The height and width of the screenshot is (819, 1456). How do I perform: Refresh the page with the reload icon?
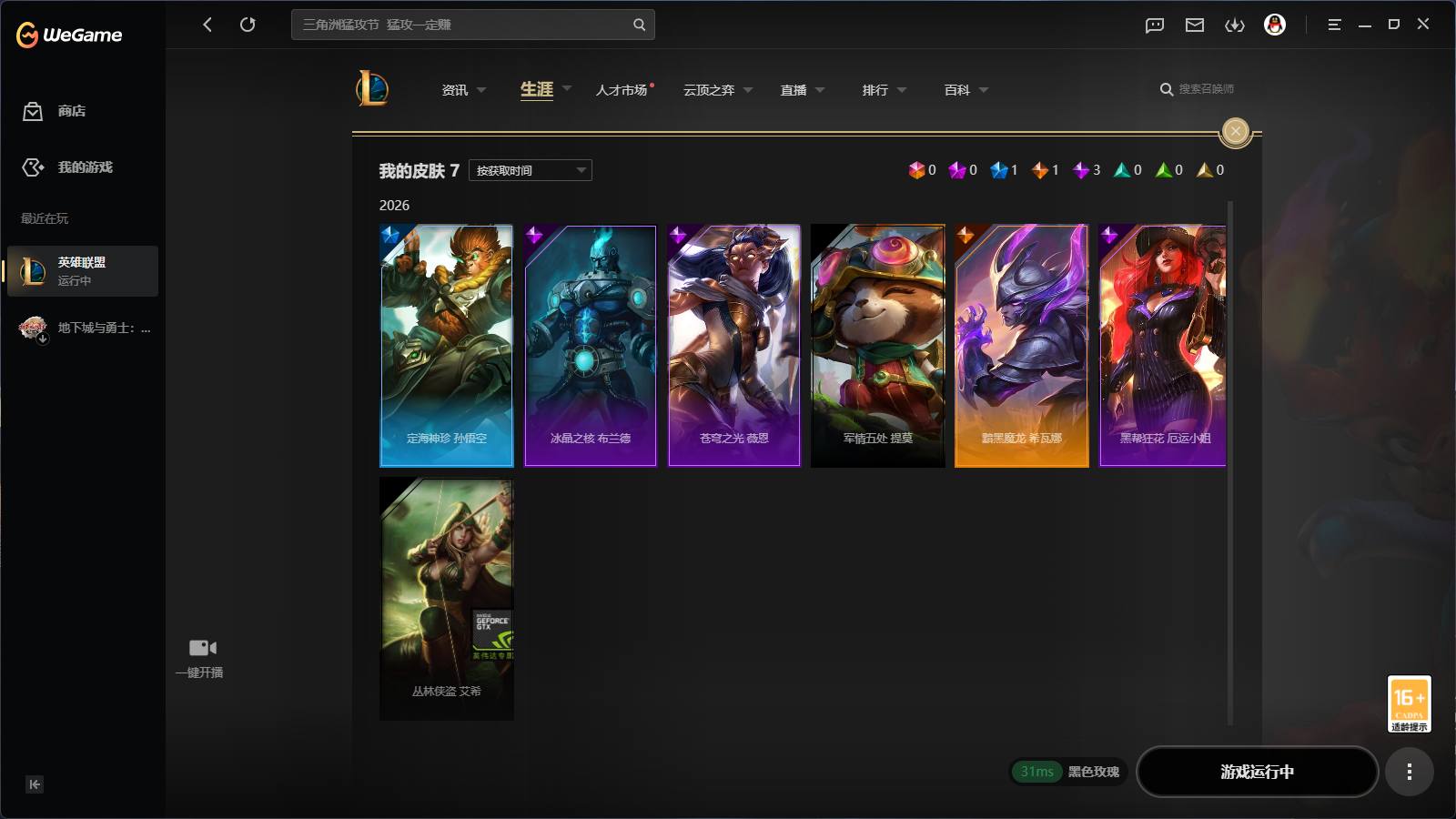pyautogui.click(x=248, y=25)
